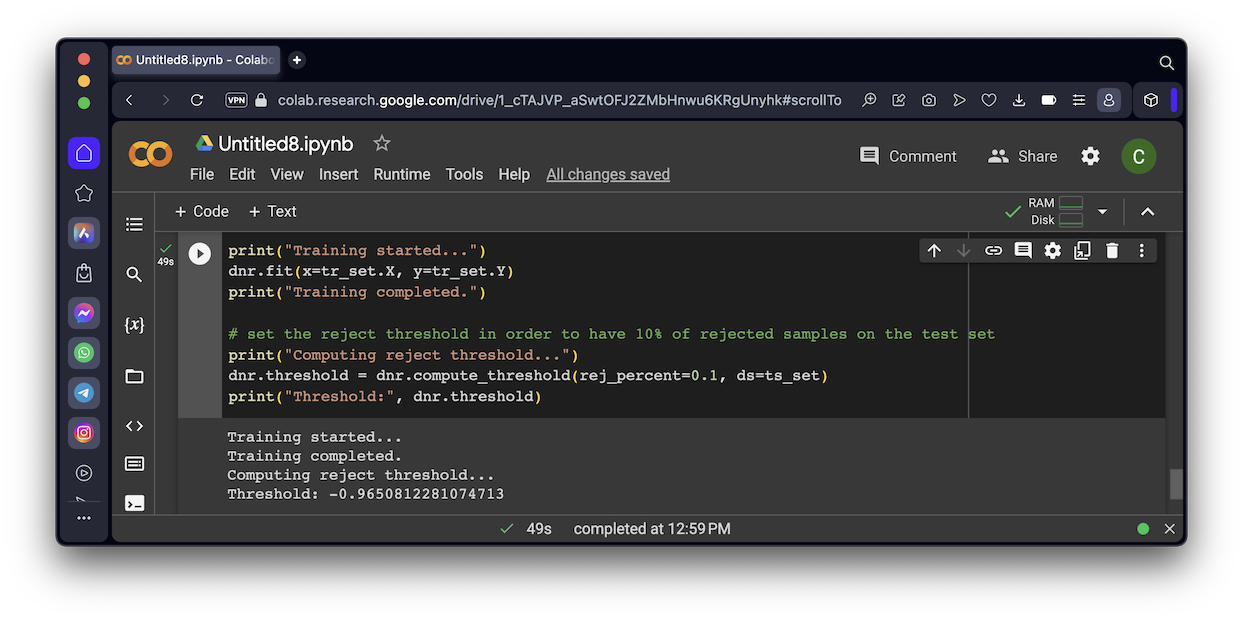Open the terminal panel in sidebar
Image resolution: width=1243 pixels, height=620 pixels.
134,503
